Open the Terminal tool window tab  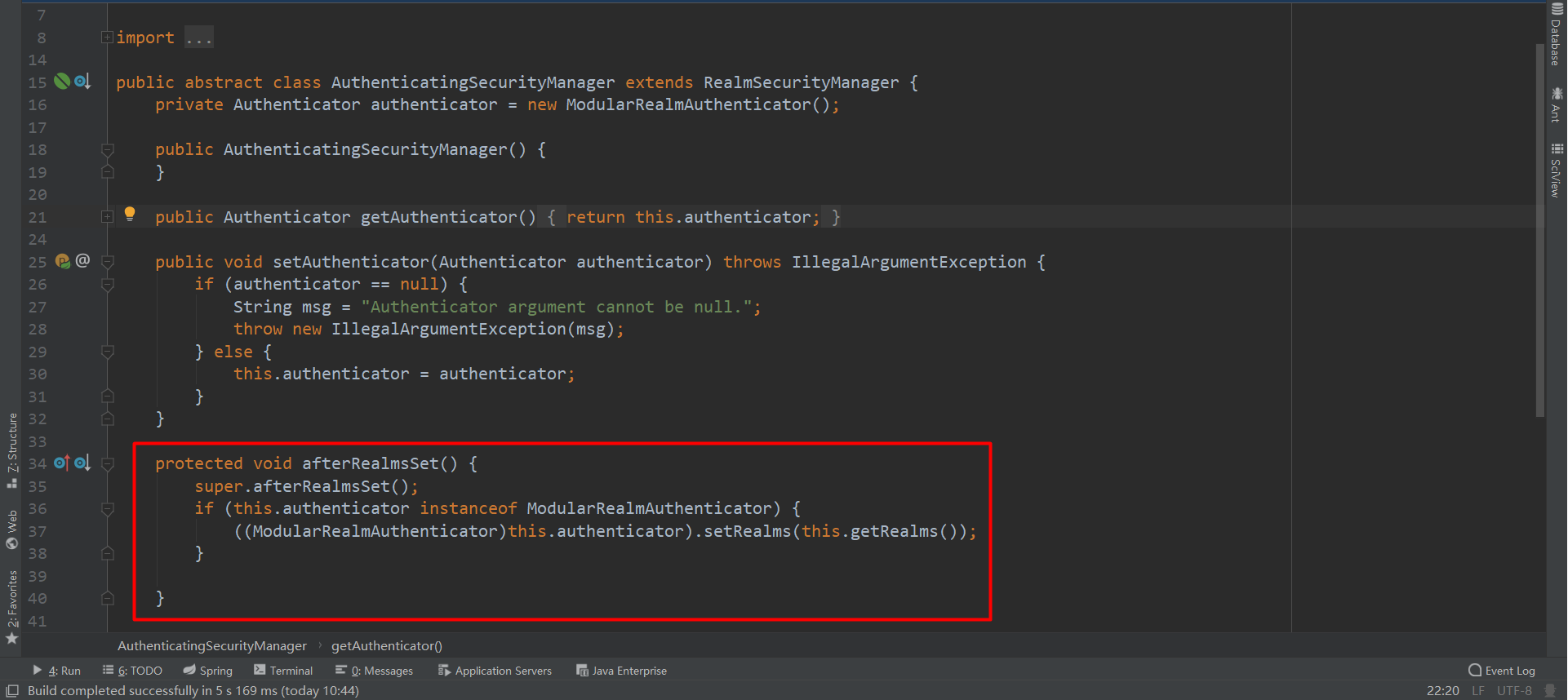point(283,671)
